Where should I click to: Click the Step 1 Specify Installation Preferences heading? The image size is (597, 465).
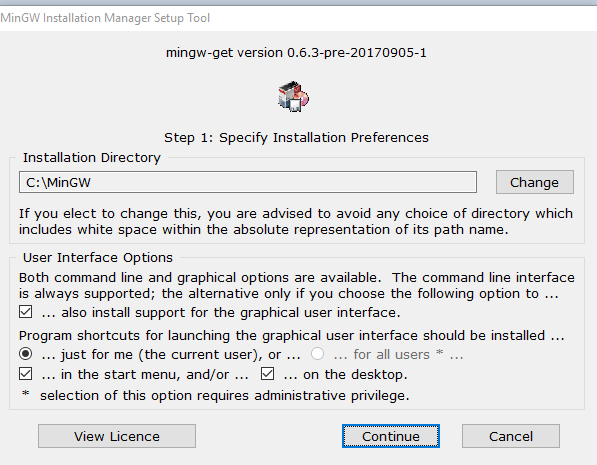(x=296, y=137)
